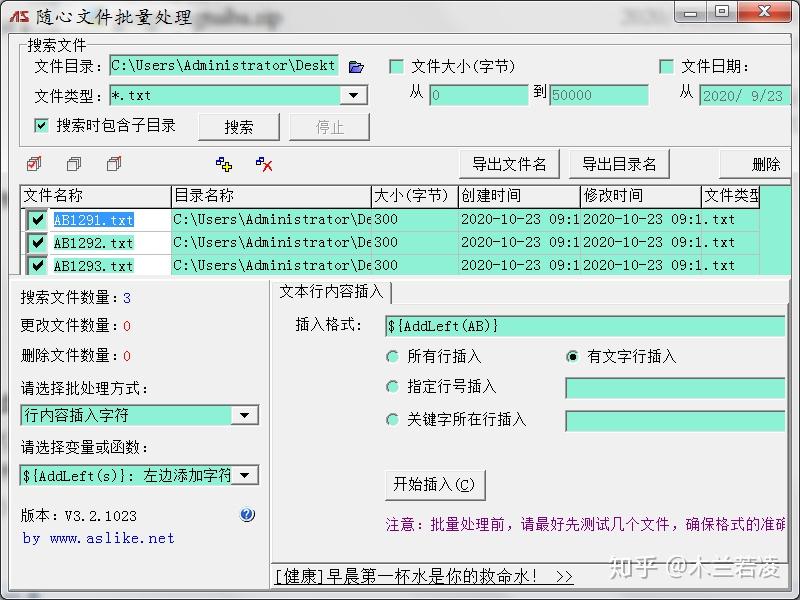The height and width of the screenshot is (600, 800).
Task: Enable the 文件大小(字节) checkbox
Action: 396,63
